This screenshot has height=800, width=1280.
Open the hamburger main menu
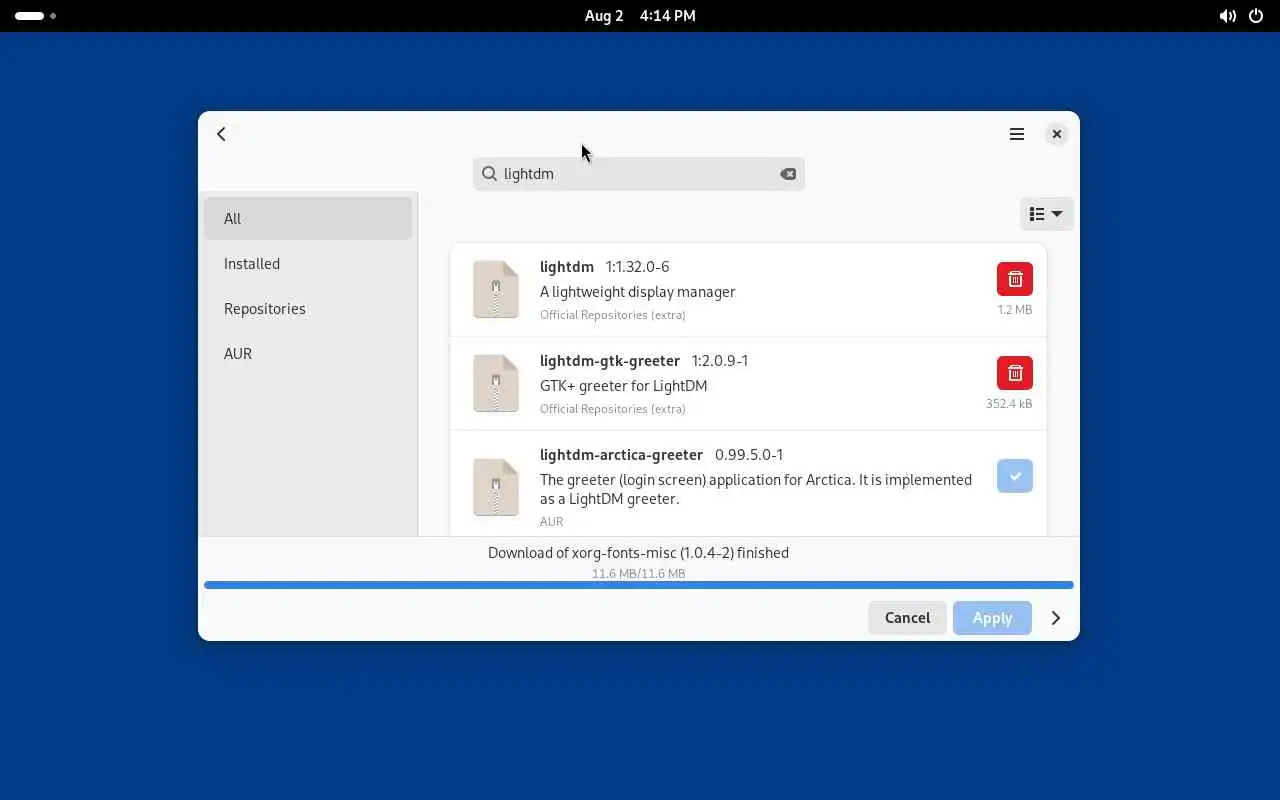pyautogui.click(x=1017, y=134)
